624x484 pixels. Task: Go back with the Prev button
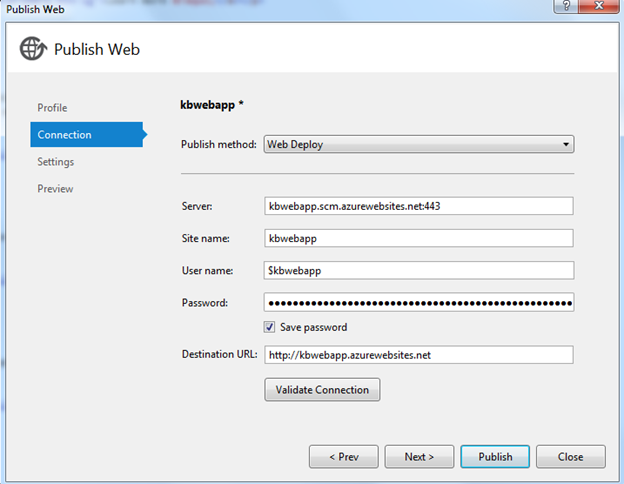344,457
